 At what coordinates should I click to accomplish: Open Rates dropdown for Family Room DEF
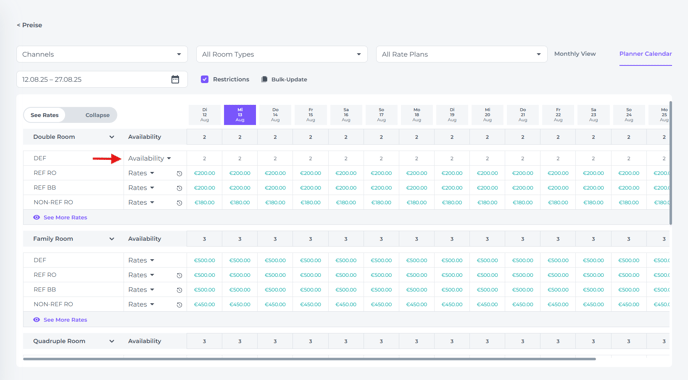tap(141, 260)
